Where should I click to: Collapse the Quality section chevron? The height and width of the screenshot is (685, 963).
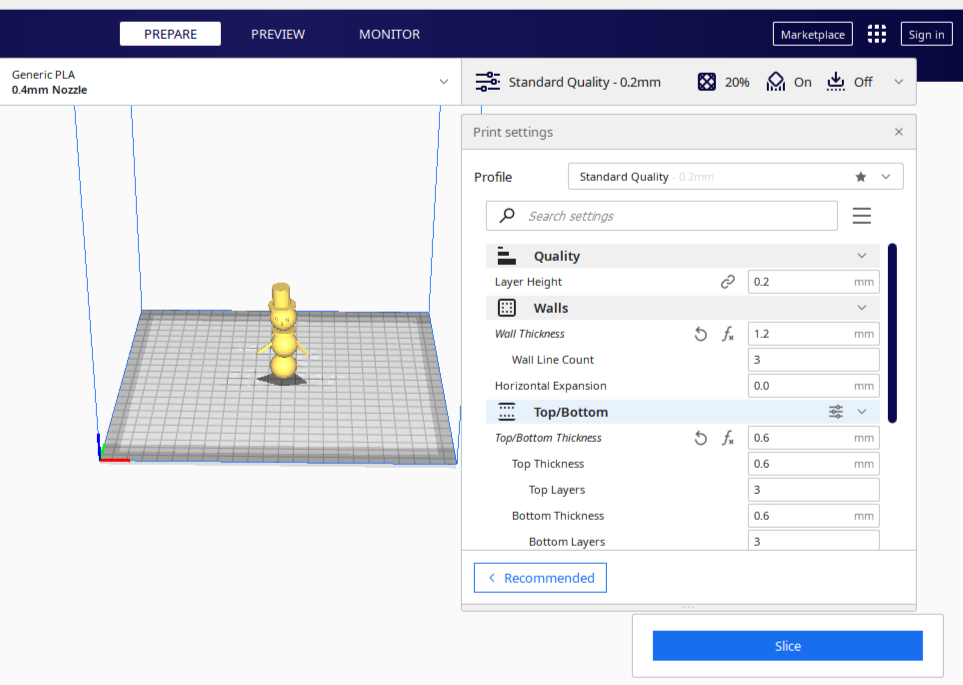862,256
